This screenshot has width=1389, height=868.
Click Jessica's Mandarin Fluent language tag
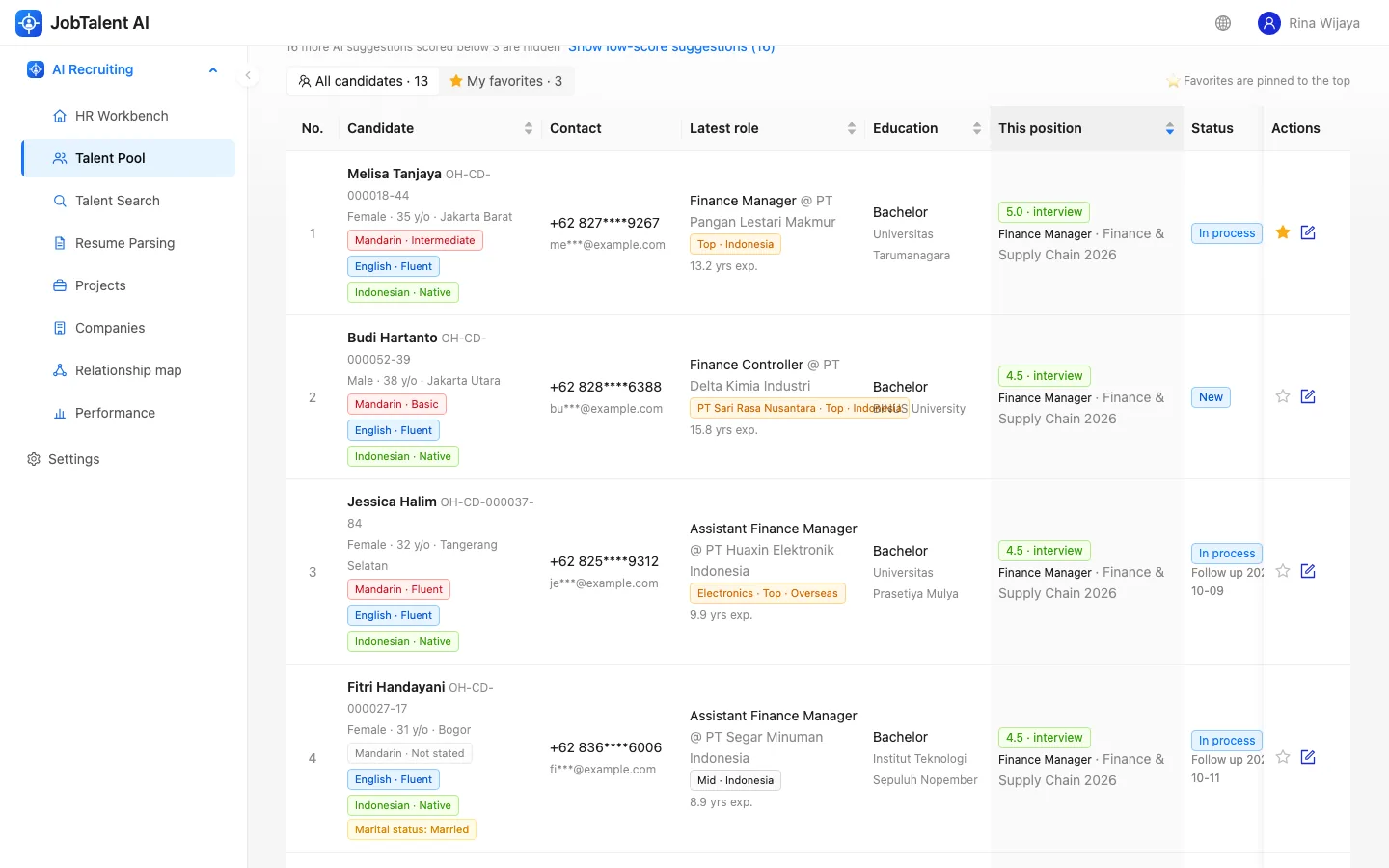(398, 589)
